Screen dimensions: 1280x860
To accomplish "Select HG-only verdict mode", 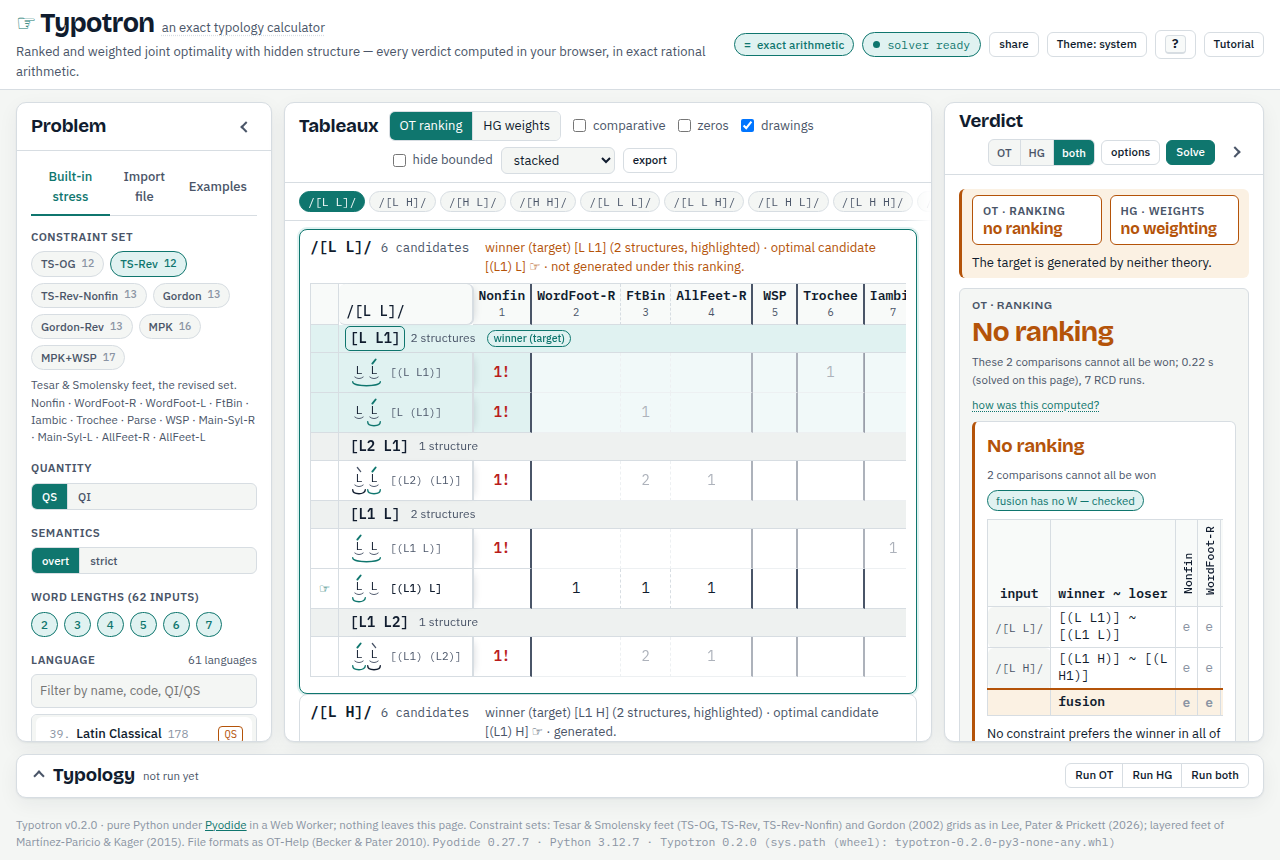I will coord(1037,153).
